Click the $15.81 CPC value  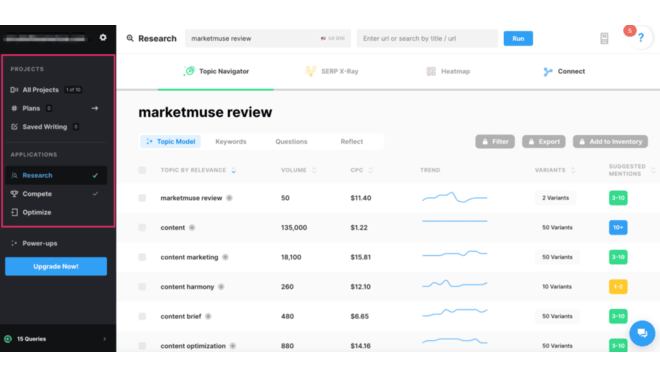tap(361, 257)
